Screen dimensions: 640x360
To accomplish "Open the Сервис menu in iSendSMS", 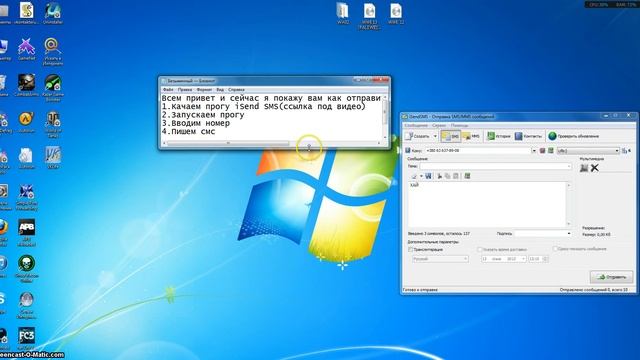I will click(x=439, y=125).
